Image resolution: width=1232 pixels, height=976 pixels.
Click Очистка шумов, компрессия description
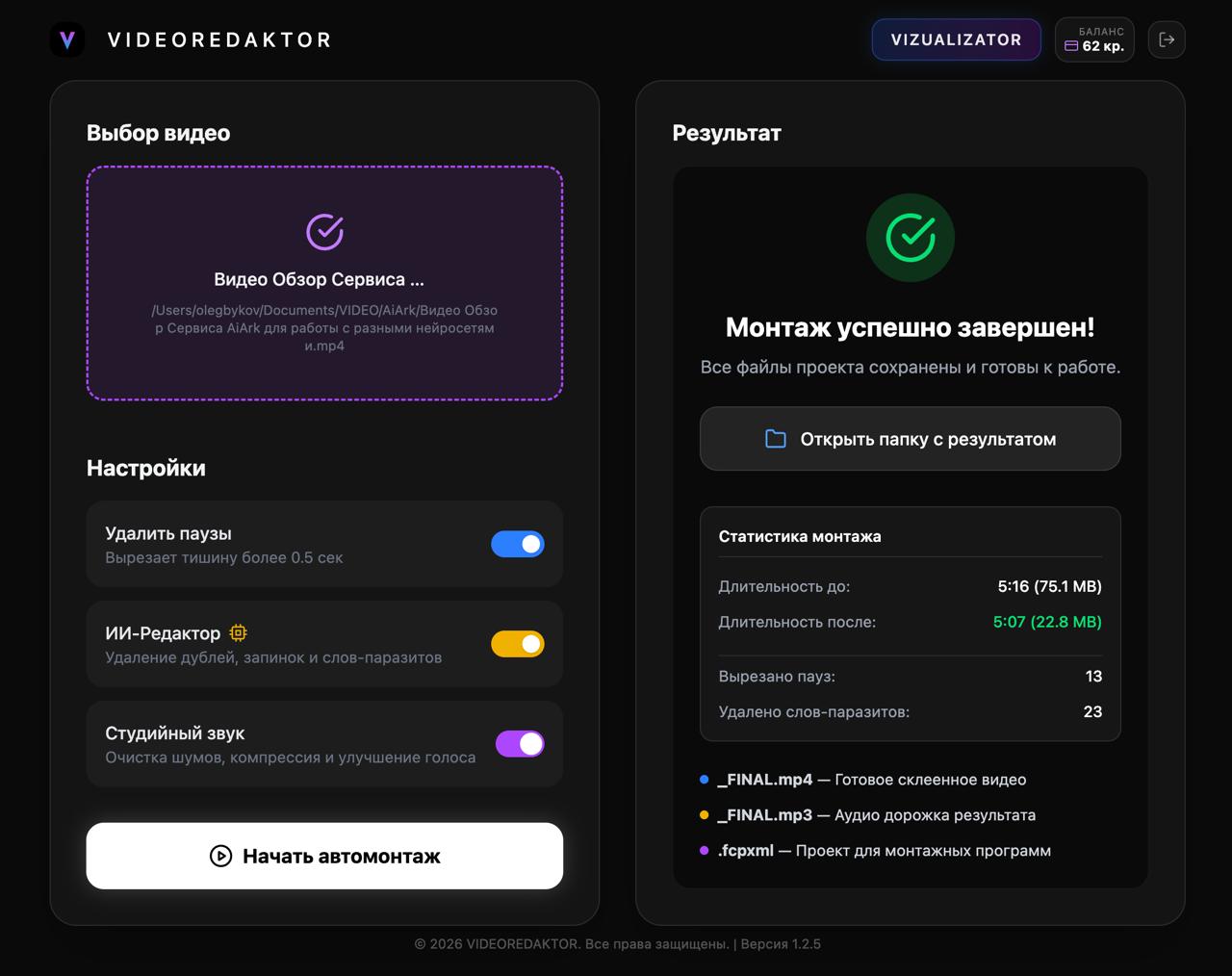click(291, 758)
